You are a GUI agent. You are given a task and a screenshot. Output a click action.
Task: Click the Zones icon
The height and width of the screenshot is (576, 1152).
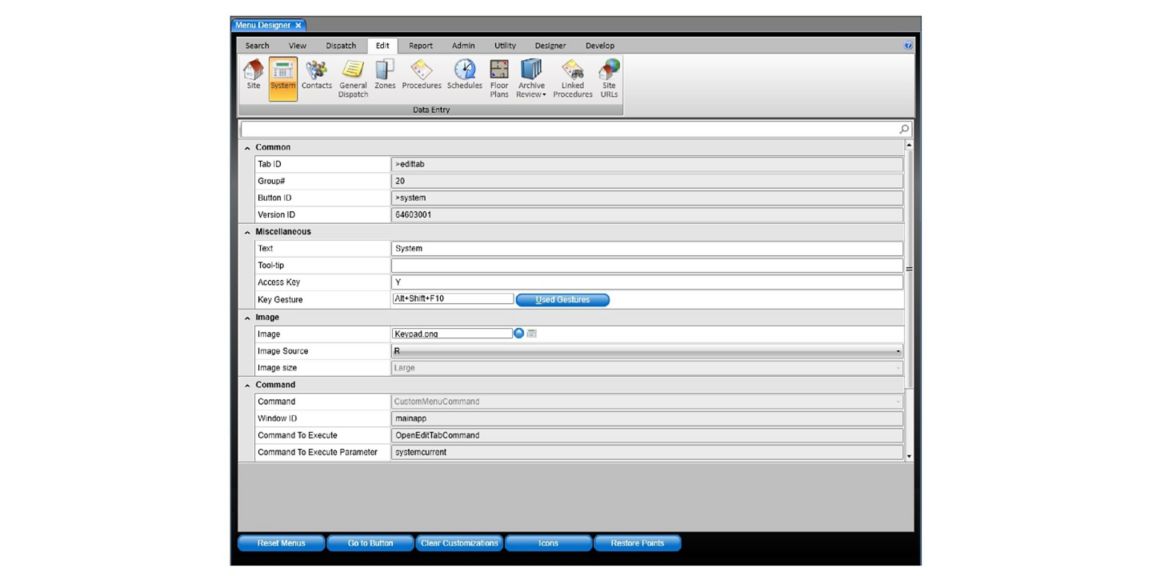pyautogui.click(x=385, y=76)
